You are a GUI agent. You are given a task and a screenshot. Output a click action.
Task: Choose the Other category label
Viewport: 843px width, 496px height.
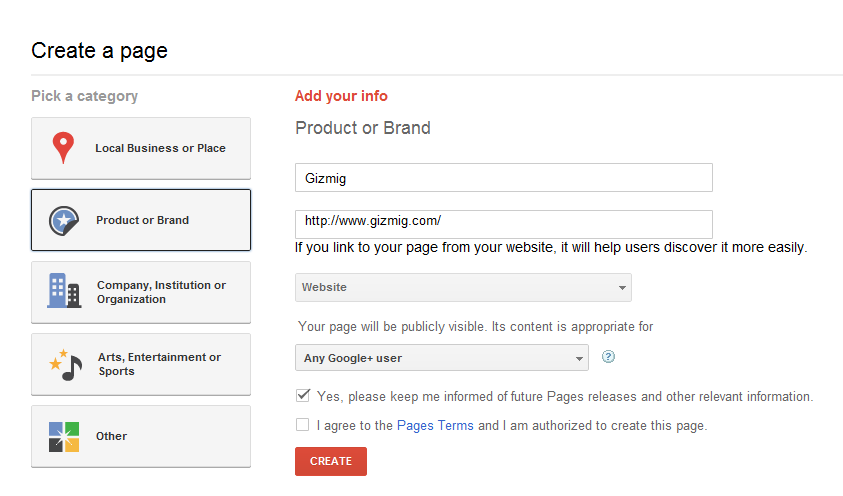coord(111,436)
